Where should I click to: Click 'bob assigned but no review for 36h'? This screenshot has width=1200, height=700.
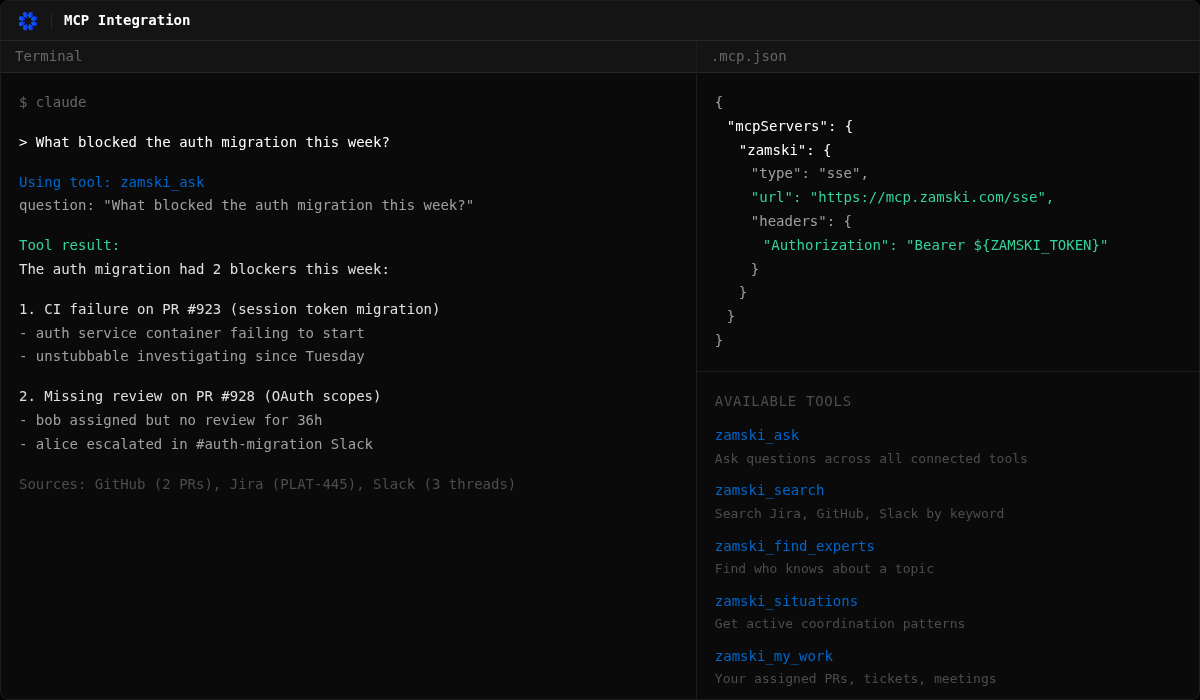coord(171,420)
